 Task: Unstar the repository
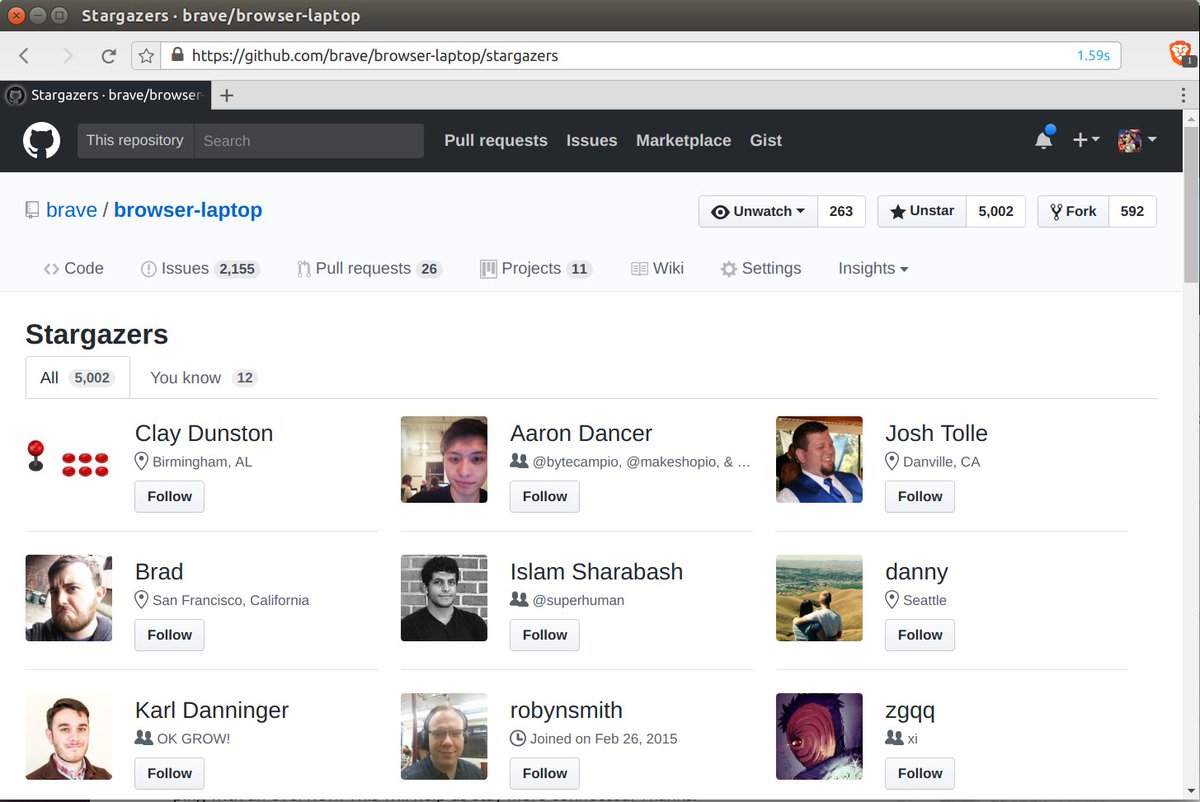click(x=922, y=211)
